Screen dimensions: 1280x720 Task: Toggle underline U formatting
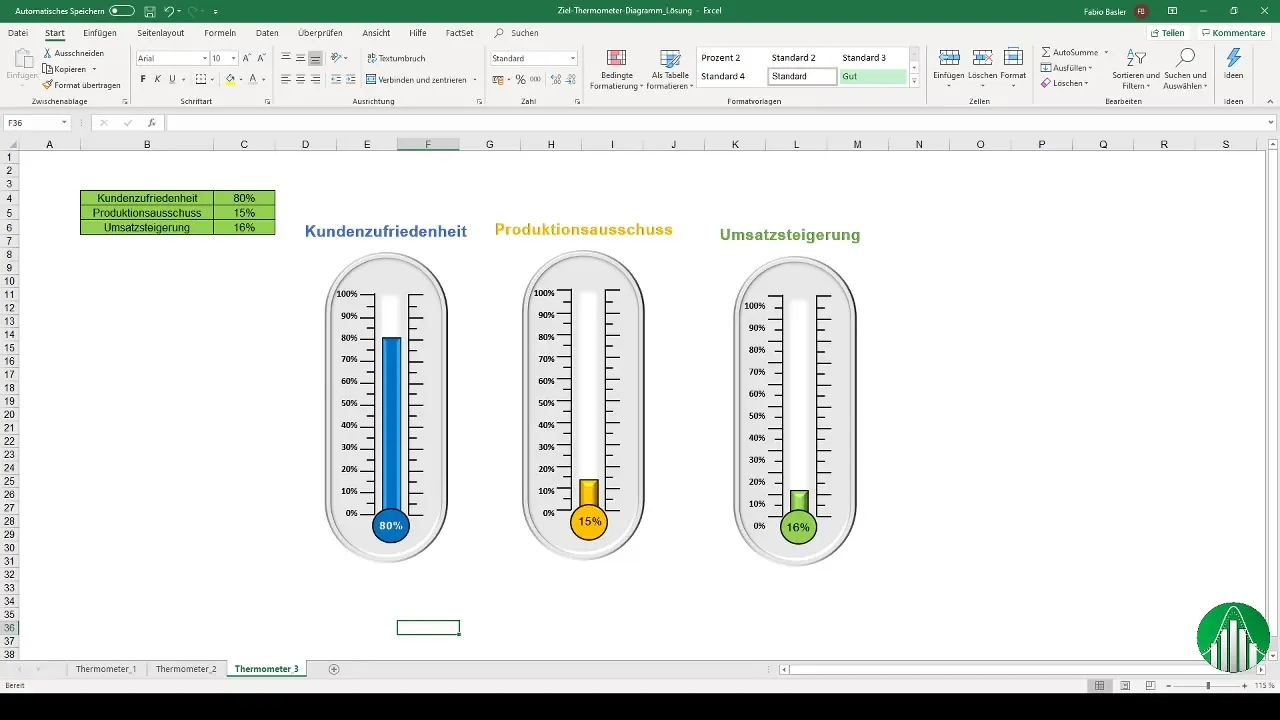coord(172,79)
